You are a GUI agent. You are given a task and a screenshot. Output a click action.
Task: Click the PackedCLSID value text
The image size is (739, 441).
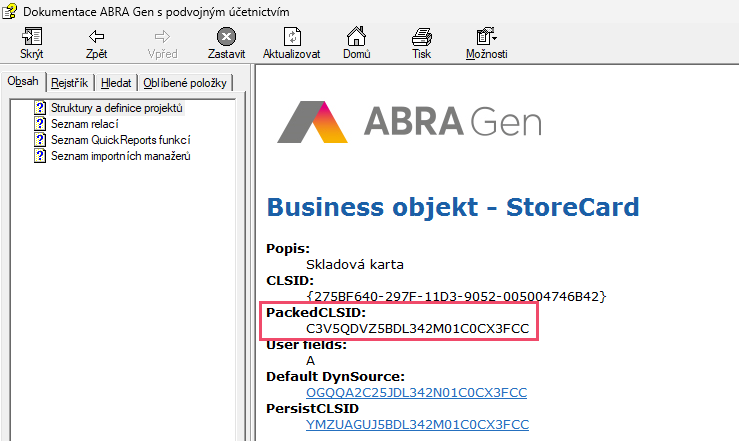(x=417, y=328)
